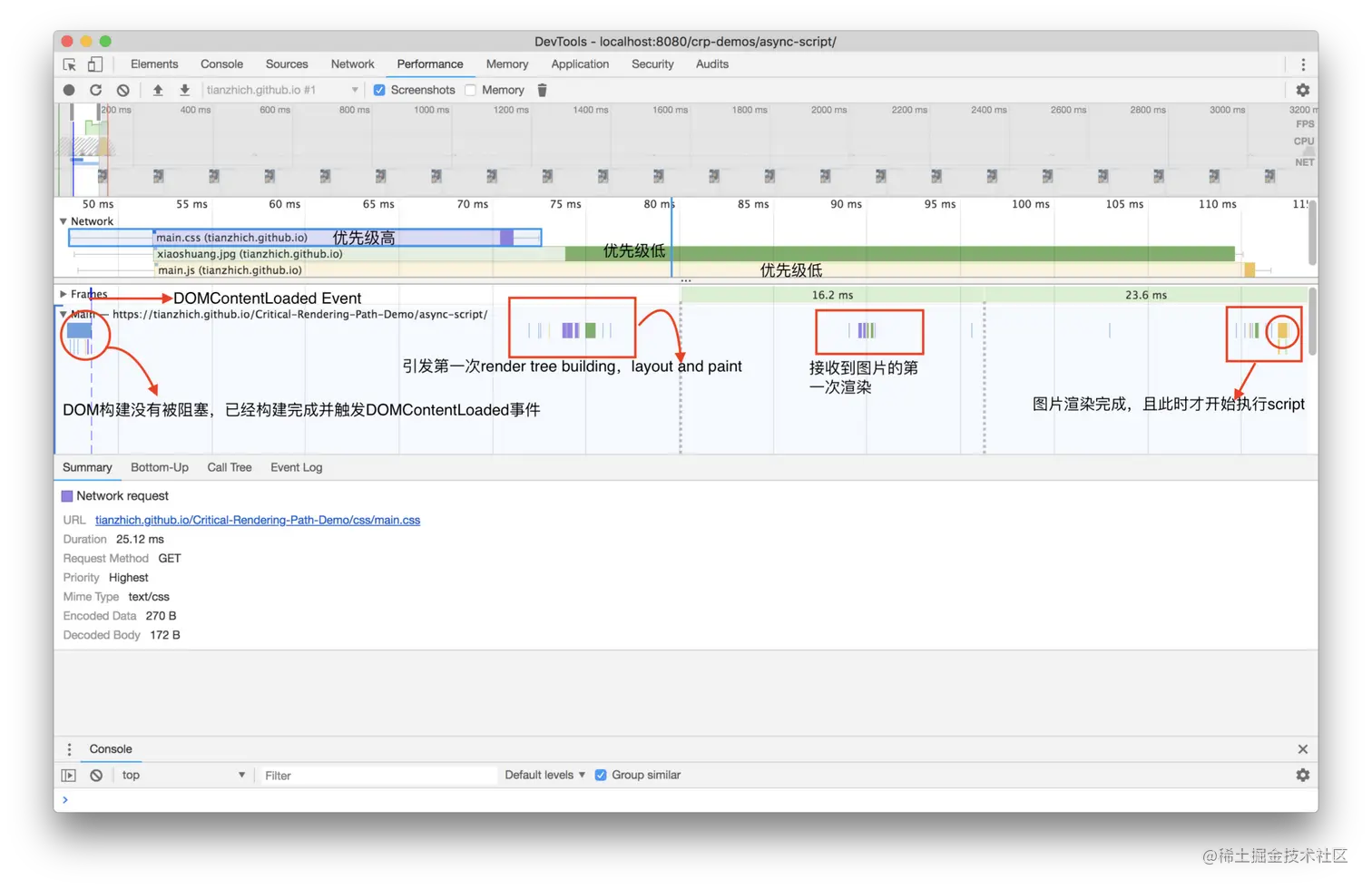Click the Priority value Highest
Image resolution: width=1372 pixels, height=889 pixels.
pyautogui.click(x=128, y=578)
